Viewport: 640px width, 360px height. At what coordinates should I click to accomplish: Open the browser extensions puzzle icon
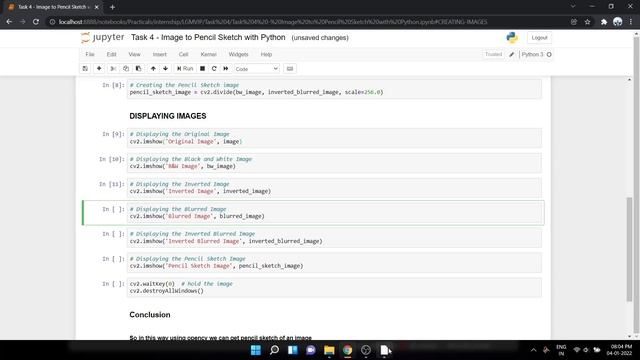click(x=604, y=22)
